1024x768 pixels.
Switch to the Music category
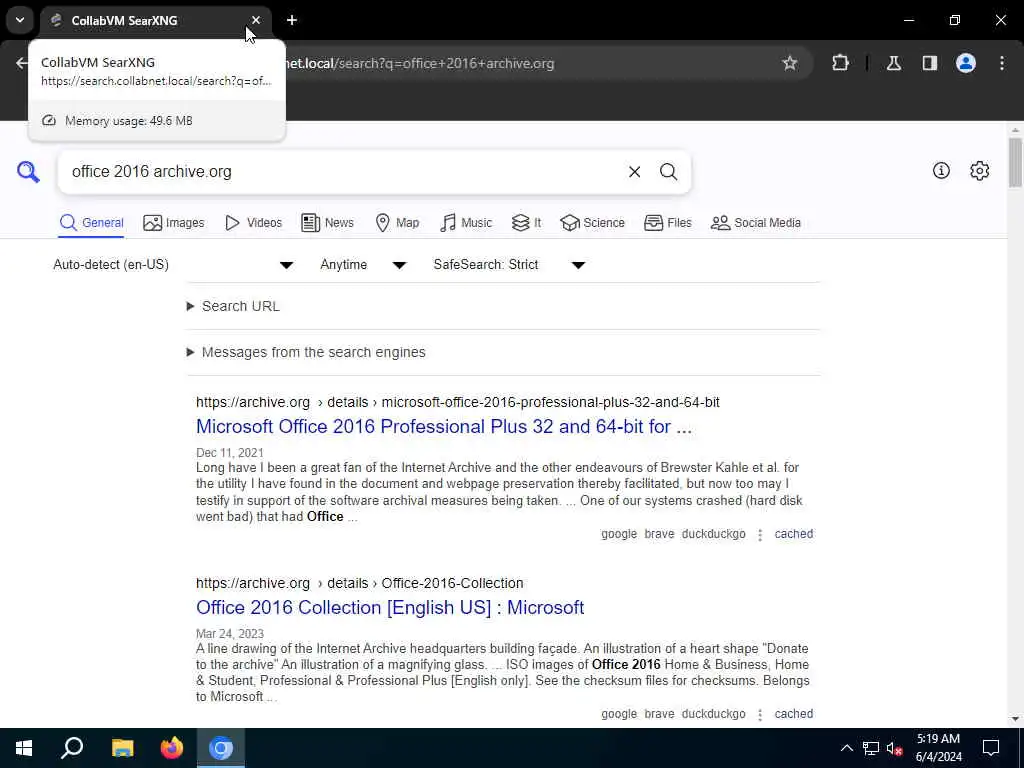point(466,223)
